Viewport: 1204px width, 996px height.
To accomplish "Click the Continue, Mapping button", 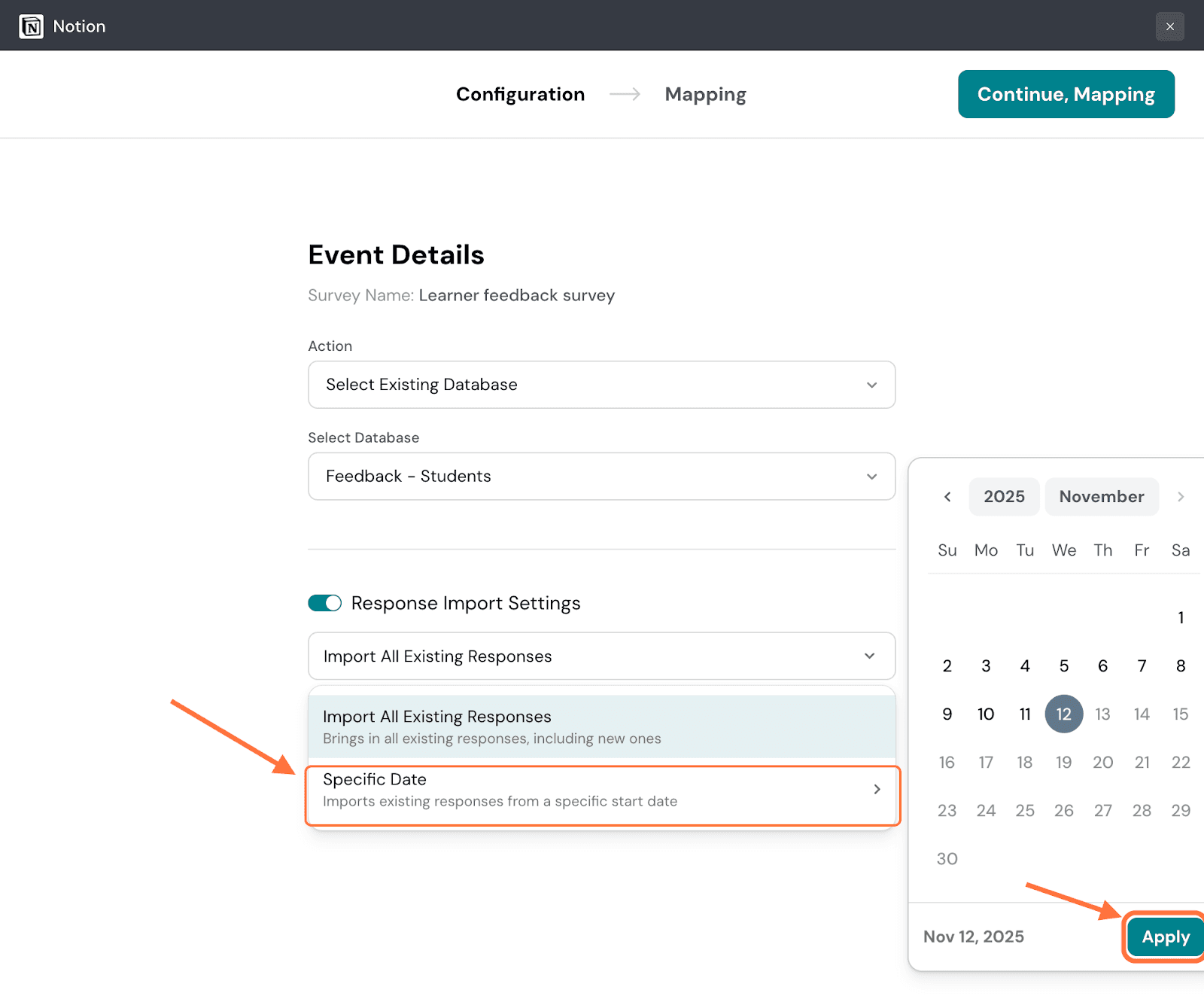I will click(1066, 94).
